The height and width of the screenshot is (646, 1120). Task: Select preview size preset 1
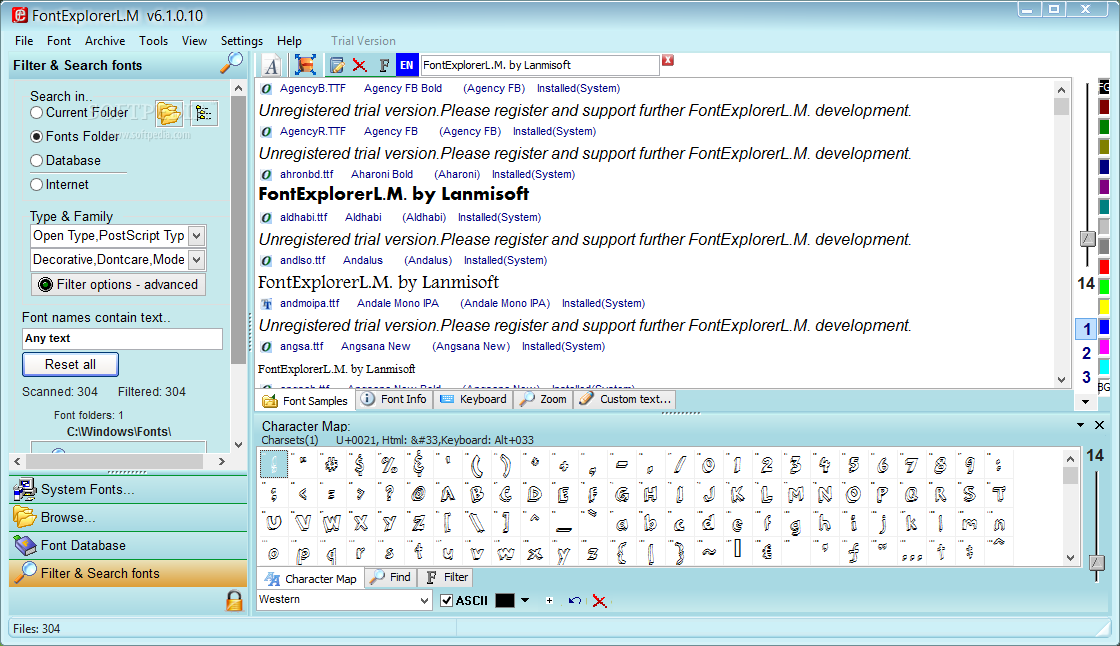pos(1086,329)
